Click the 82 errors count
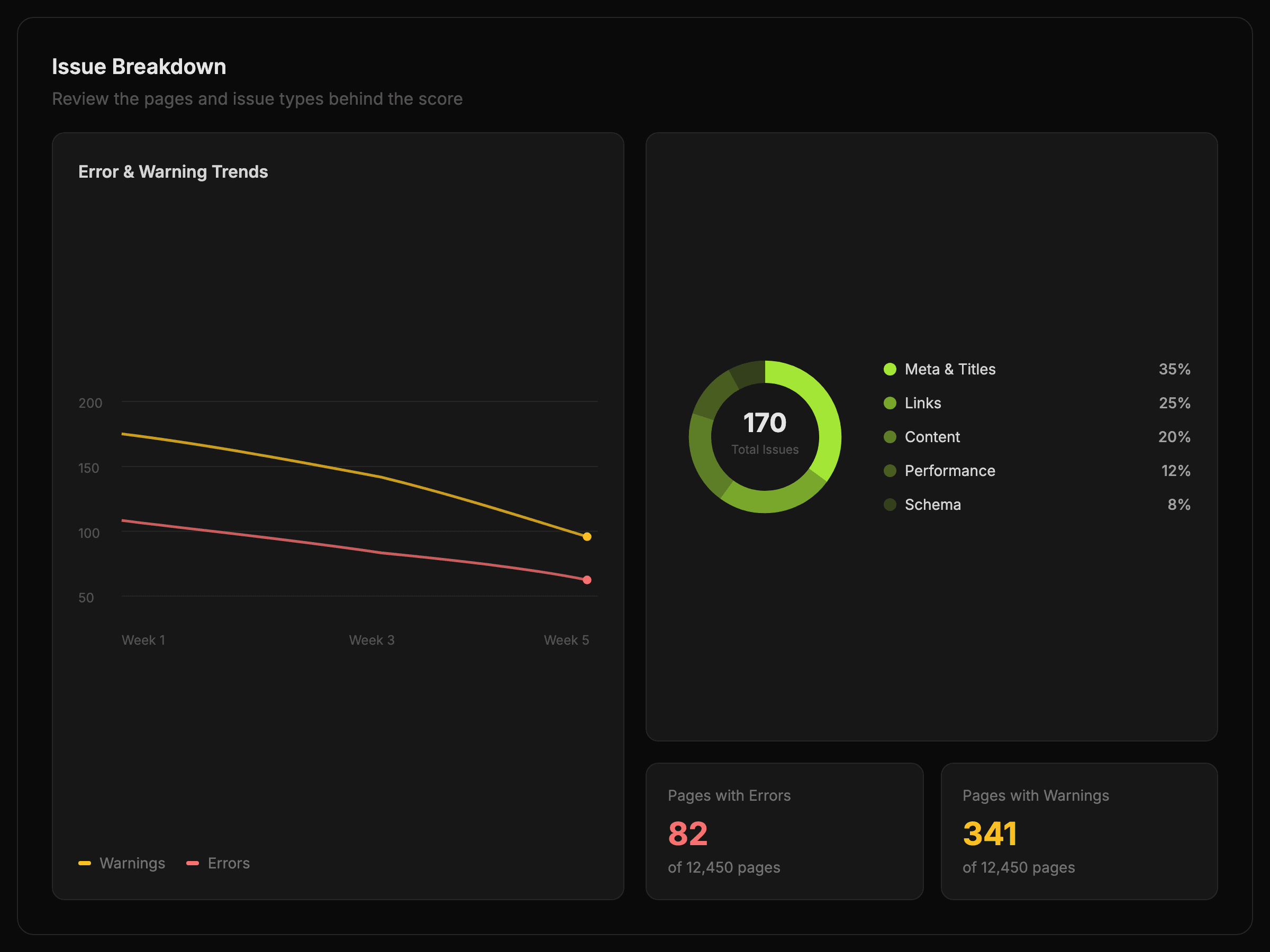 pos(688,833)
